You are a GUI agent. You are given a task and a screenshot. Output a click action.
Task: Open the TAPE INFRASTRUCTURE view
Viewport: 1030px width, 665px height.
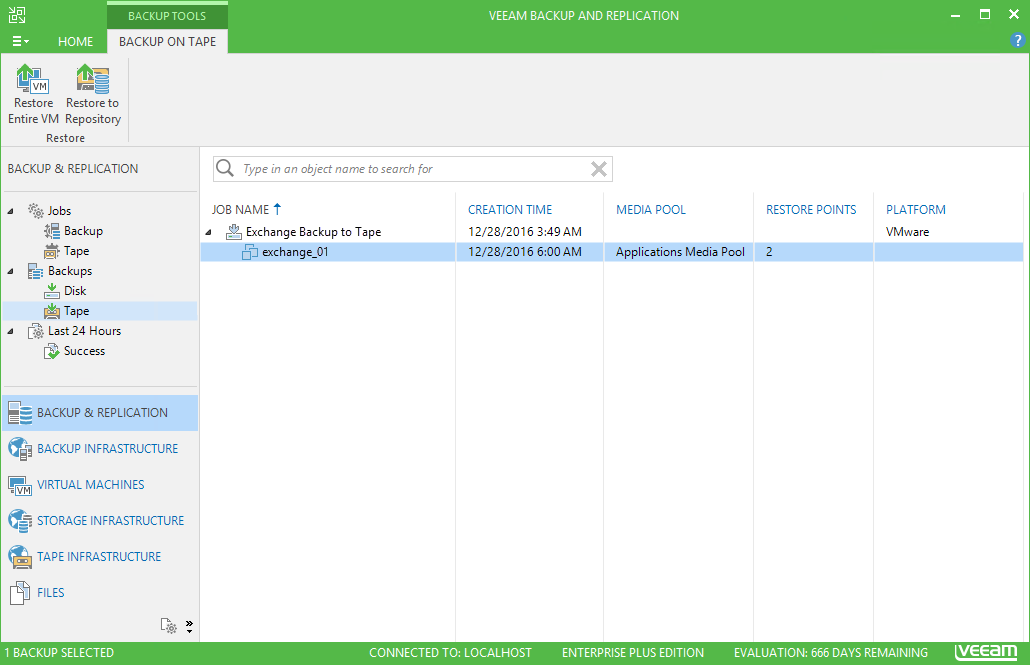[x=101, y=557]
